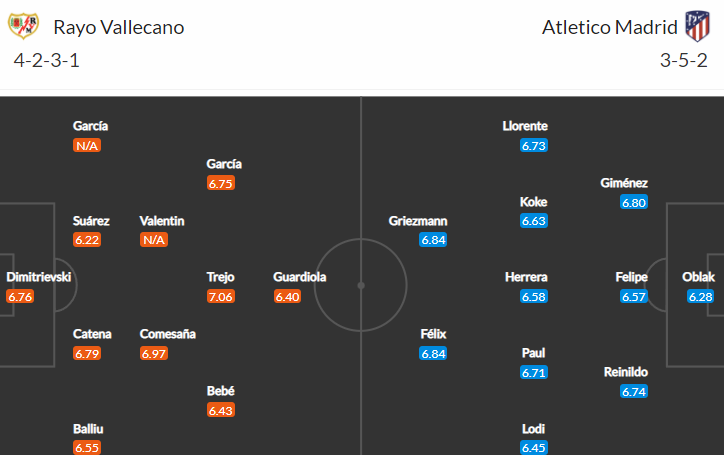Select Bebé's 6.43 rating badge

[221, 410]
